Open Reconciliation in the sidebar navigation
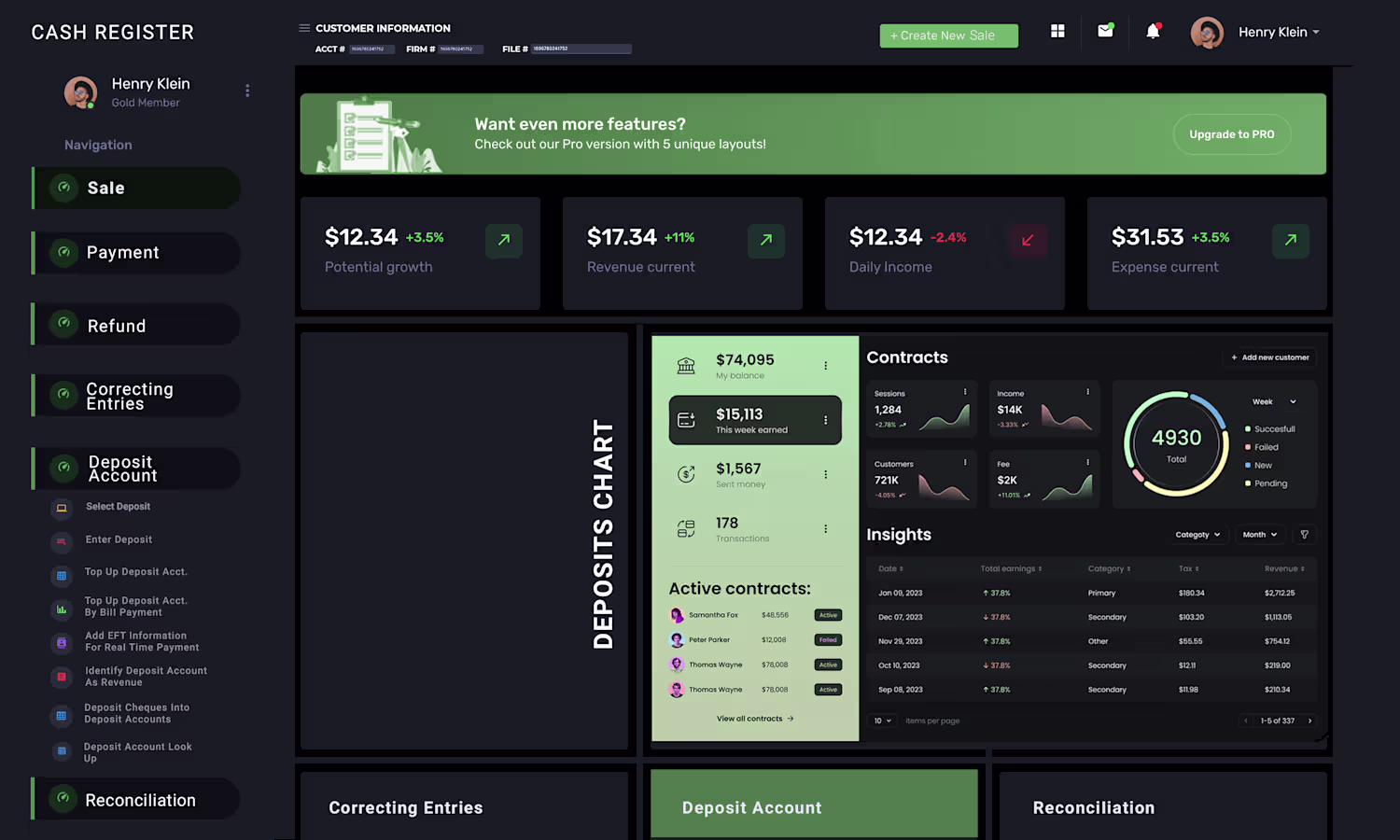 (x=136, y=800)
